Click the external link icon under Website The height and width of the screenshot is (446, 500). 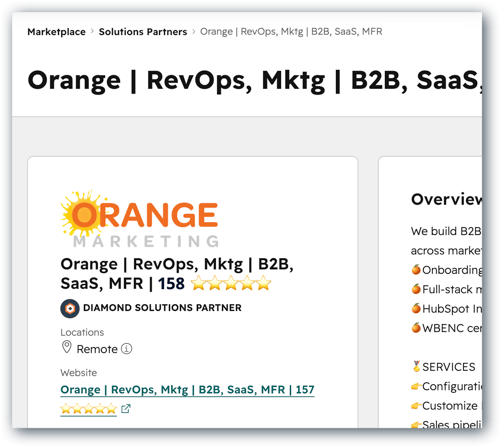[126, 409]
